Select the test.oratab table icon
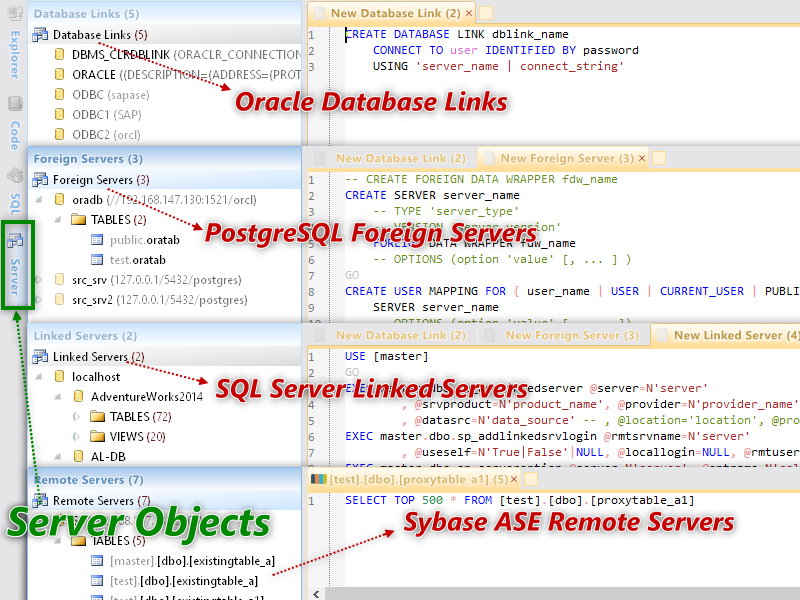Image resolution: width=800 pixels, height=600 pixels. coord(97,260)
